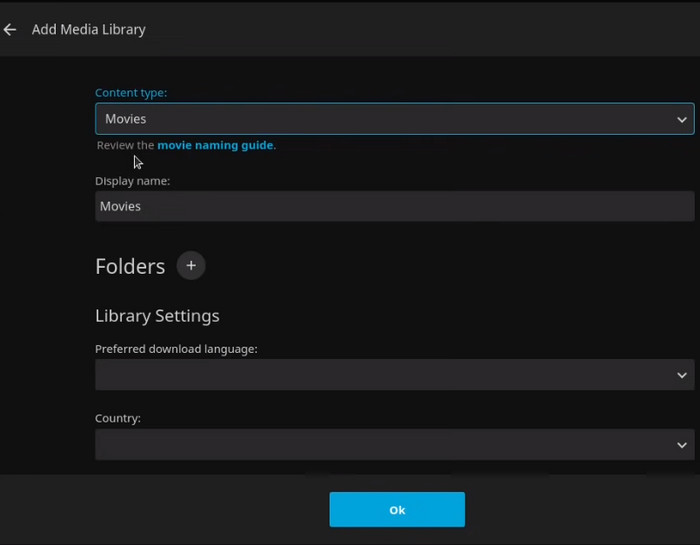Open the Preferred download language dropdown
This screenshot has width=700, height=545.
click(x=395, y=375)
